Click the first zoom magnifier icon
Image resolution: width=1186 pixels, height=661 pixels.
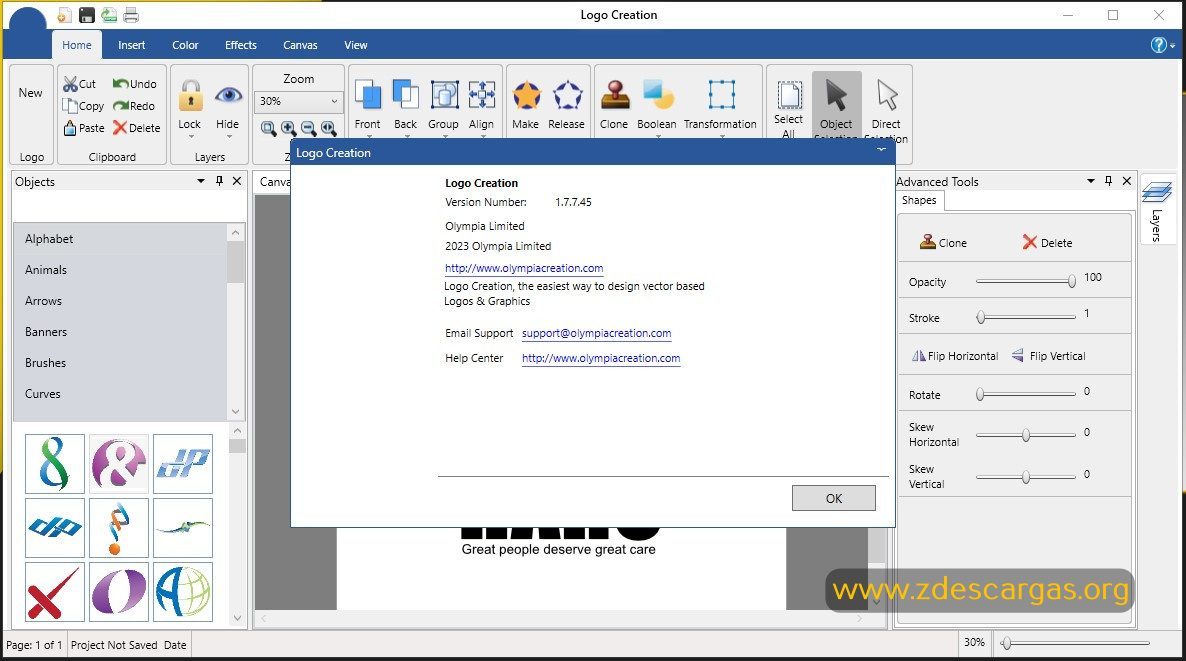click(x=269, y=129)
